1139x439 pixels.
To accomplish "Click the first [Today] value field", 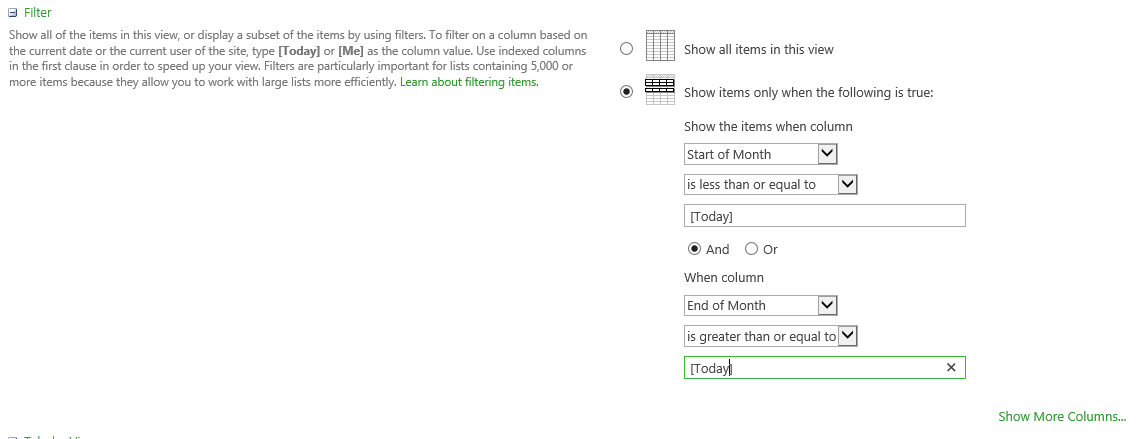I will click(x=824, y=216).
